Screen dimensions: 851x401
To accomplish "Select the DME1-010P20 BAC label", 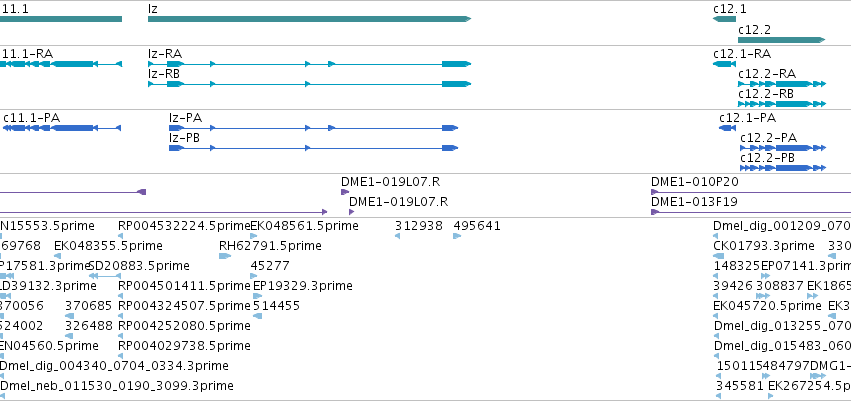I will [x=695, y=182].
